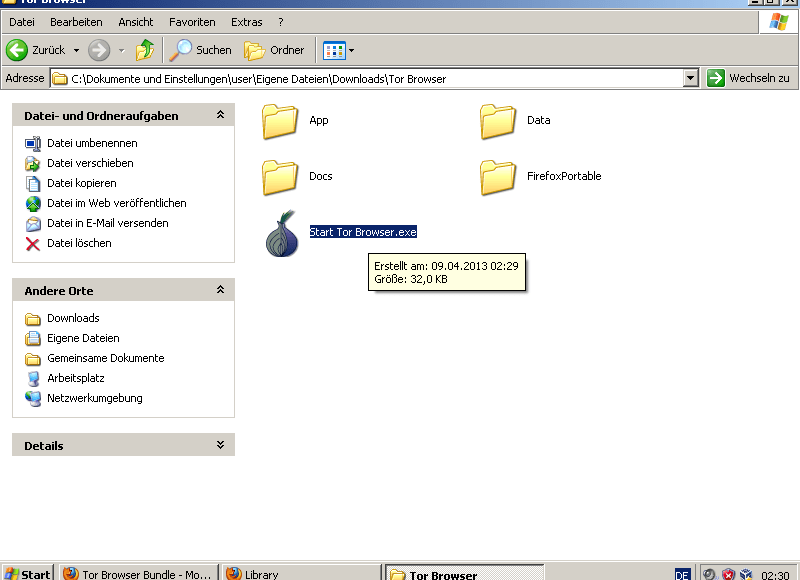Click the taskbar clock showing 02:30
Viewport: 800px width, 580px height.
(x=775, y=575)
